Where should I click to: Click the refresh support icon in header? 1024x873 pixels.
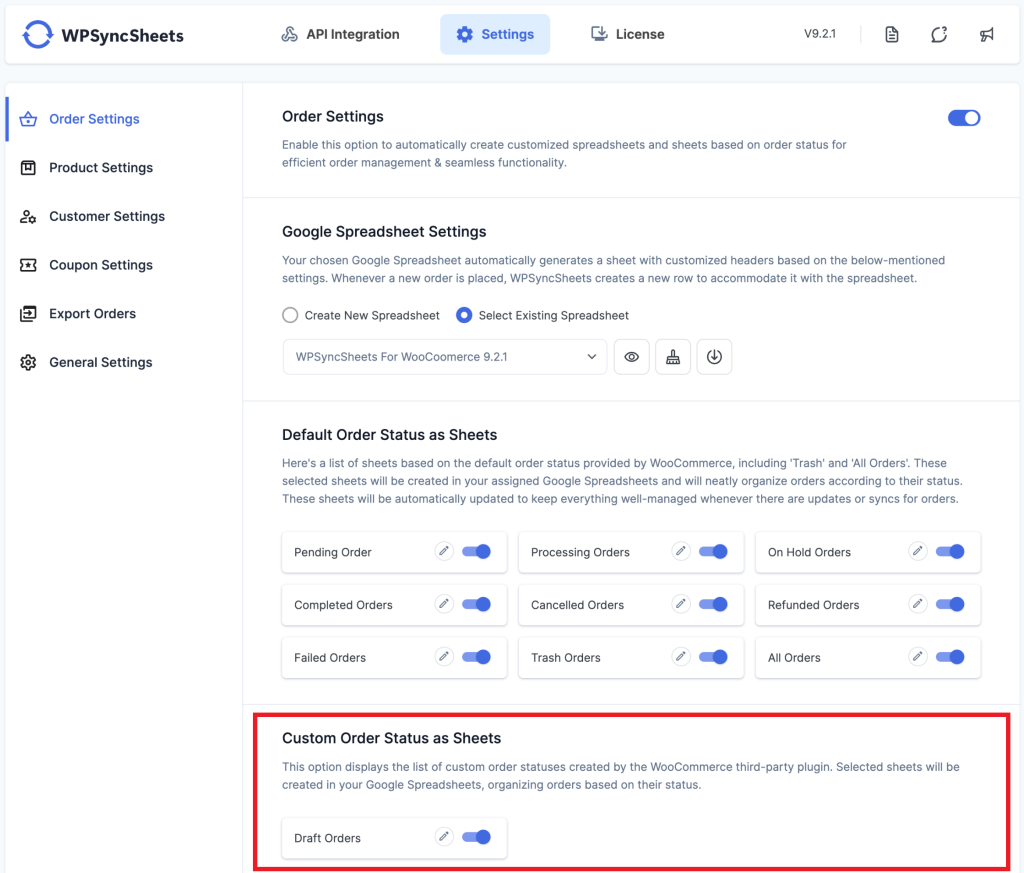point(938,35)
